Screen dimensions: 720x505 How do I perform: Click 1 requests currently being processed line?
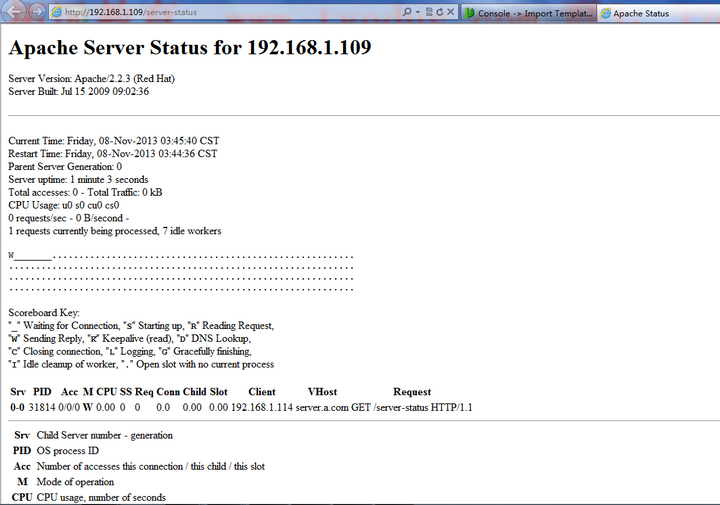[x=114, y=231]
